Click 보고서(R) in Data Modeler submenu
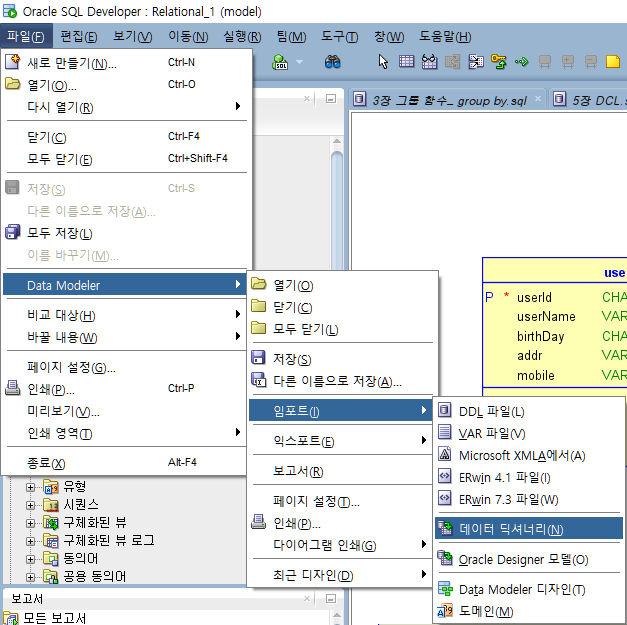The image size is (627, 625). pos(340,471)
